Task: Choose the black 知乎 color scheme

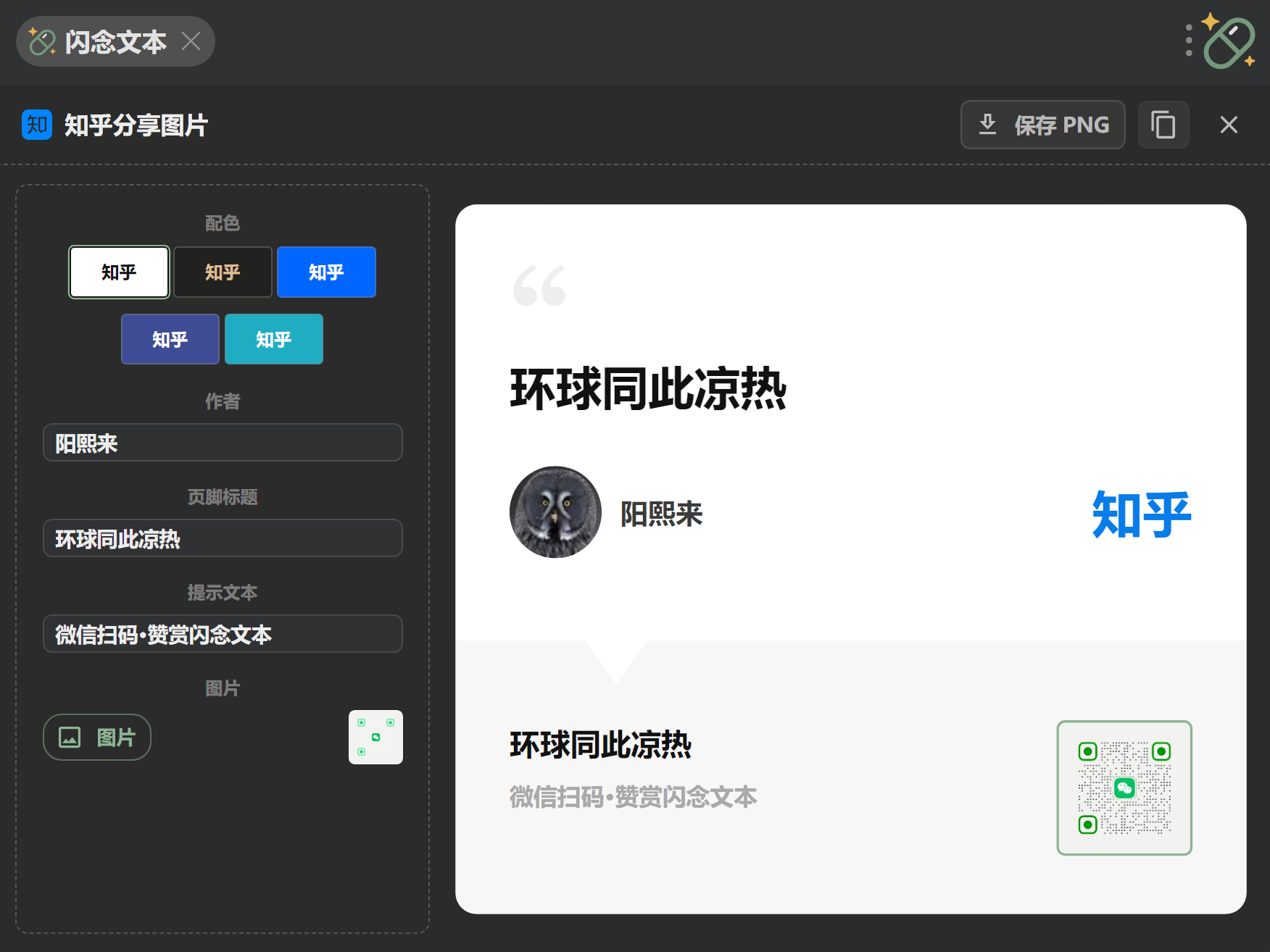Action: coord(223,272)
